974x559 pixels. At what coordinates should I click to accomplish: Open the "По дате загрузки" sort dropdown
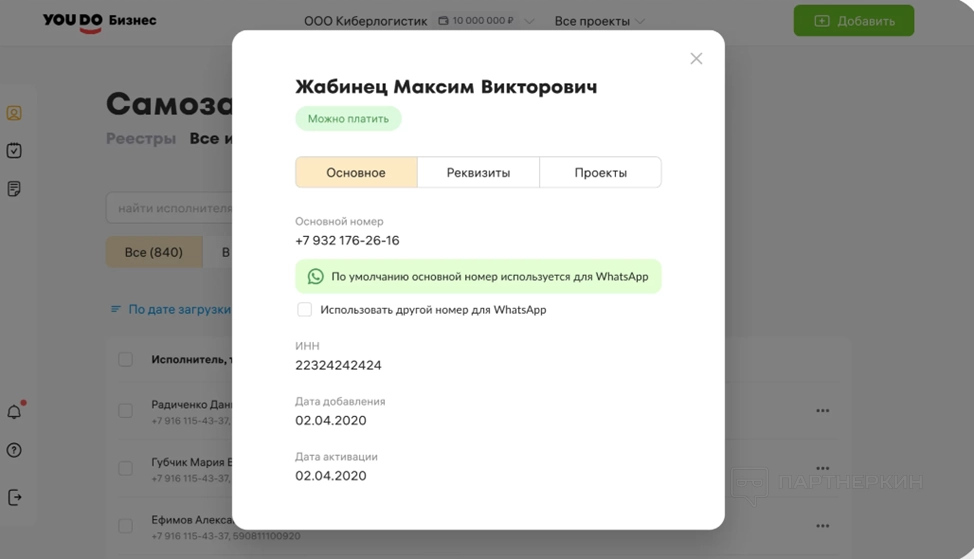tap(170, 310)
